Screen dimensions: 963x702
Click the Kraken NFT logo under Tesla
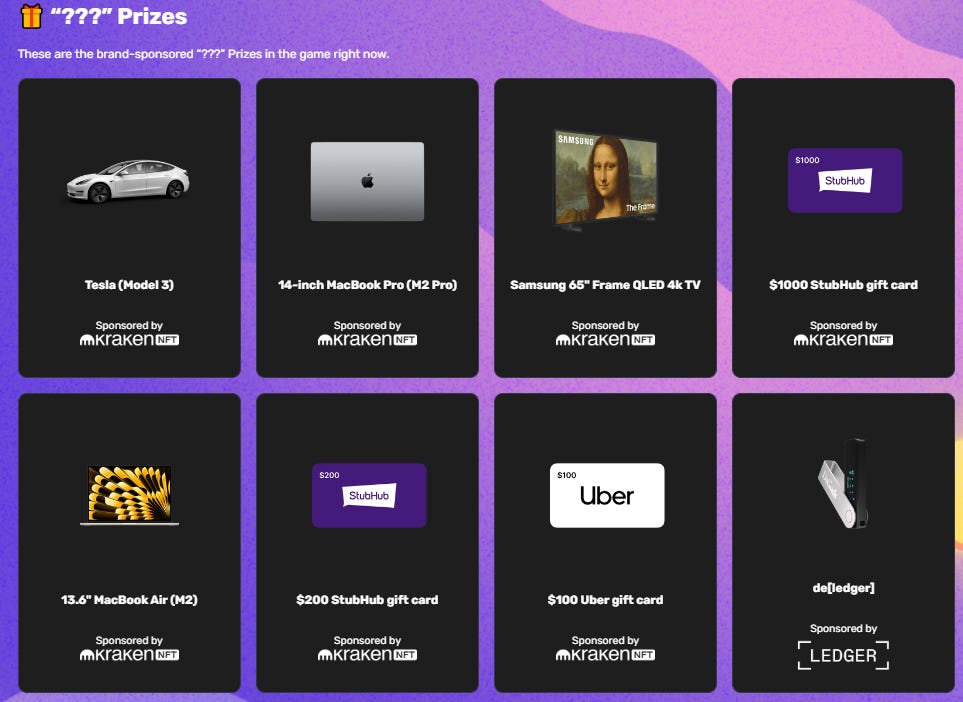(x=130, y=340)
